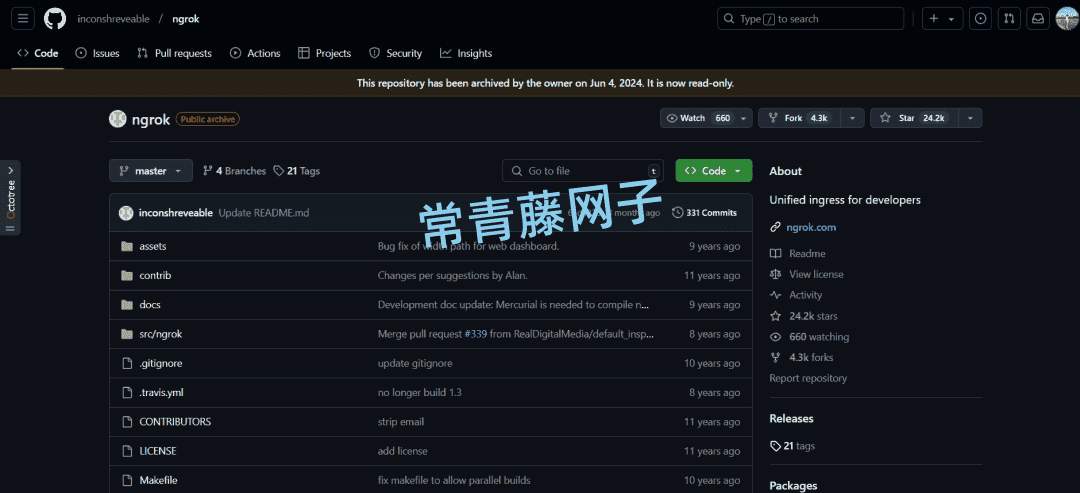This screenshot has width=1080, height=493.
Task: Expand the green Code dropdown button
Action: click(713, 171)
